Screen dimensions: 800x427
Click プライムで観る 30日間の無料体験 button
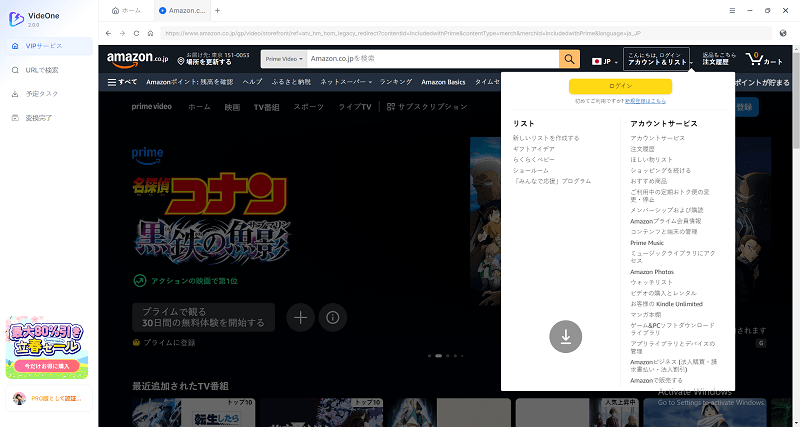click(204, 317)
